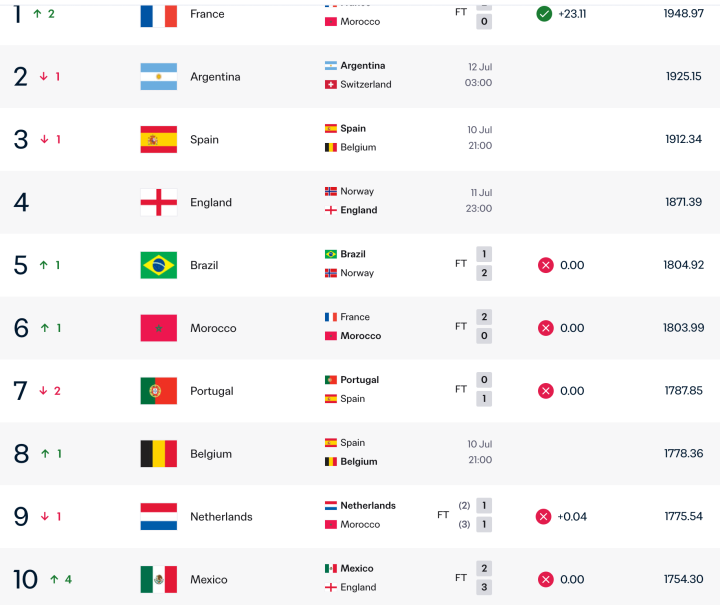Click the Mexico flag in rank 10
Image resolution: width=720 pixels, height=605 pixels.
click(158, 580)
